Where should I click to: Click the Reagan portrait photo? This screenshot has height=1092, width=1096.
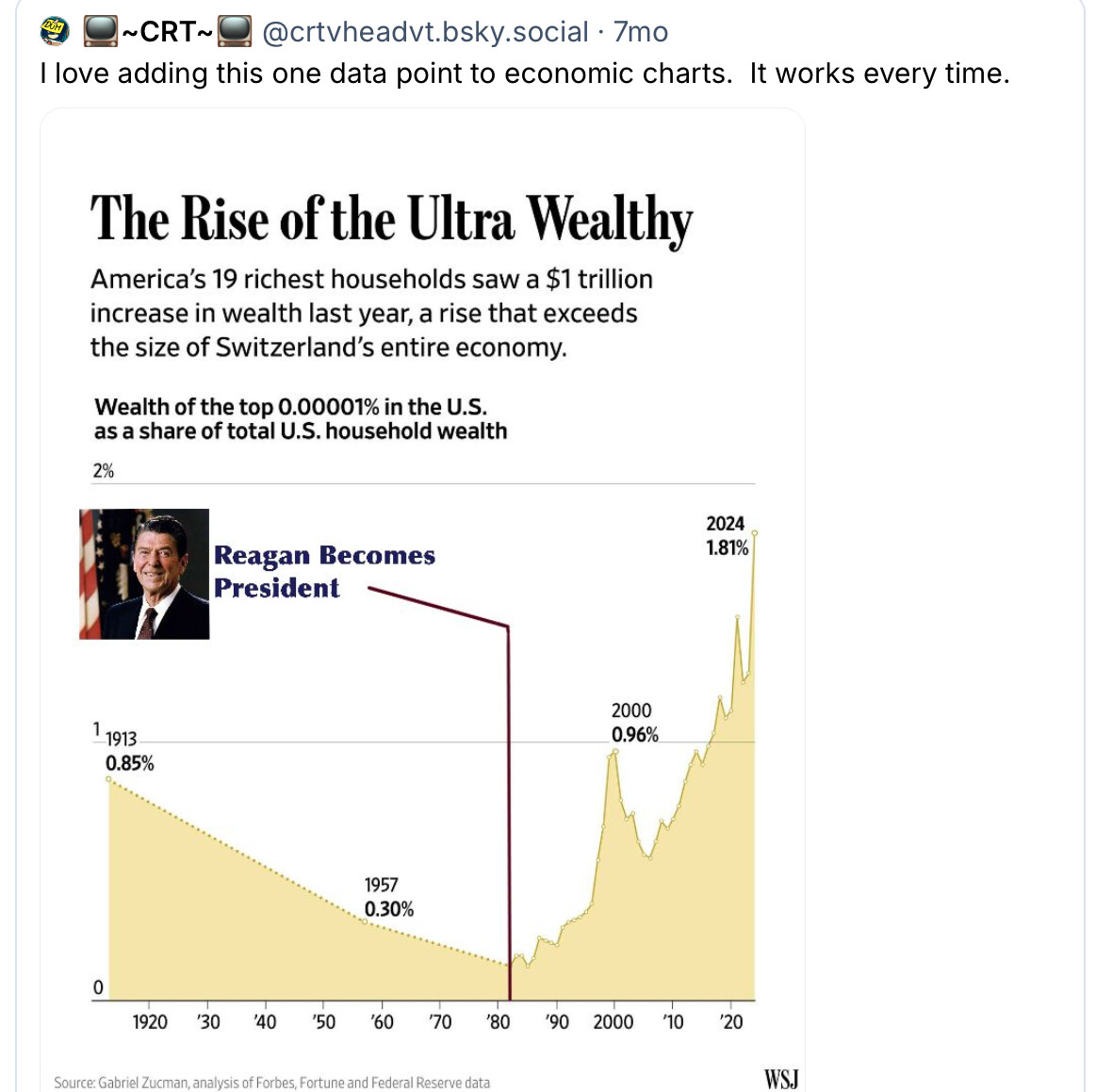144,574
